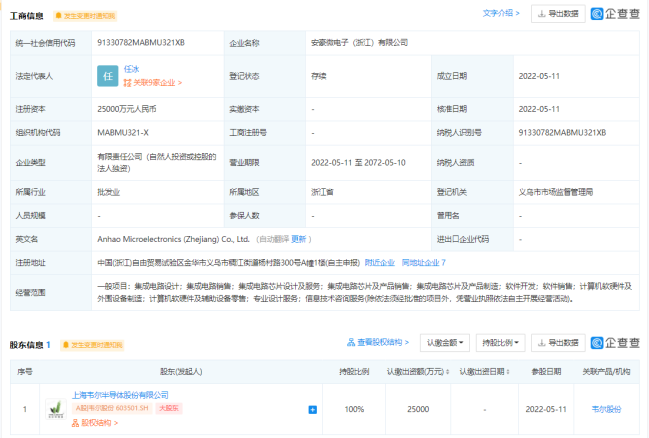Click the 任 avatar icon of legal representative
The width and height of the screenshot is (649, 438).
[x=108, y=76]
